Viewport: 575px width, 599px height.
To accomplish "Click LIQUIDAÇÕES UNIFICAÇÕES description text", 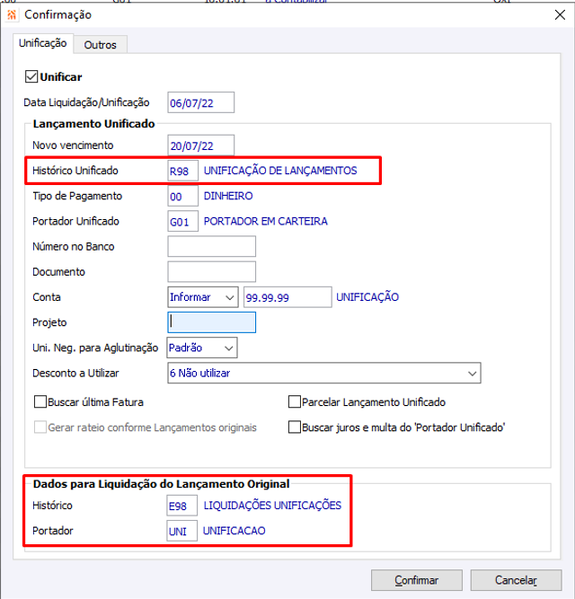I will coord(272,505).
